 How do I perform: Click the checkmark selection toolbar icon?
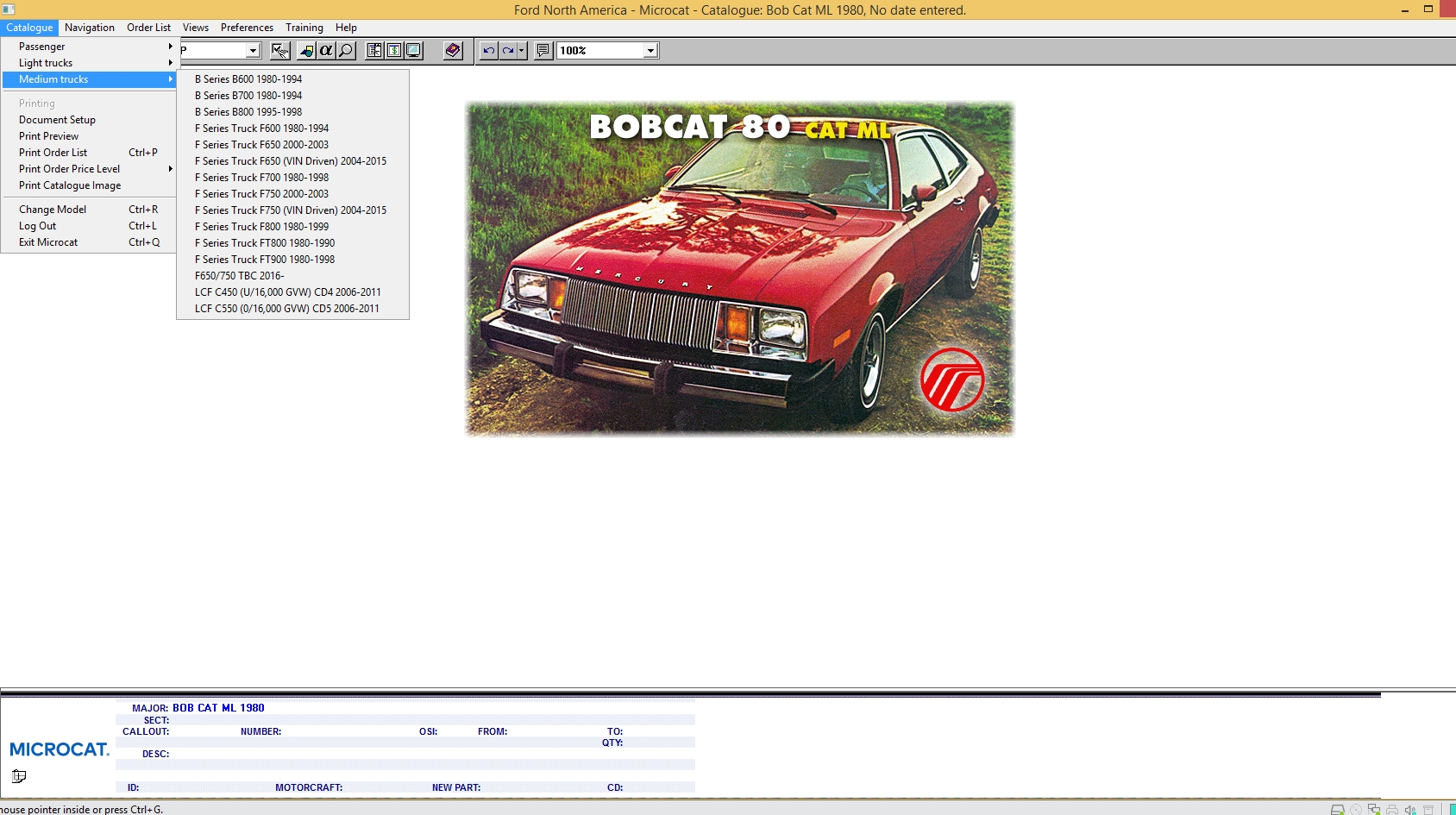(279, 51)
